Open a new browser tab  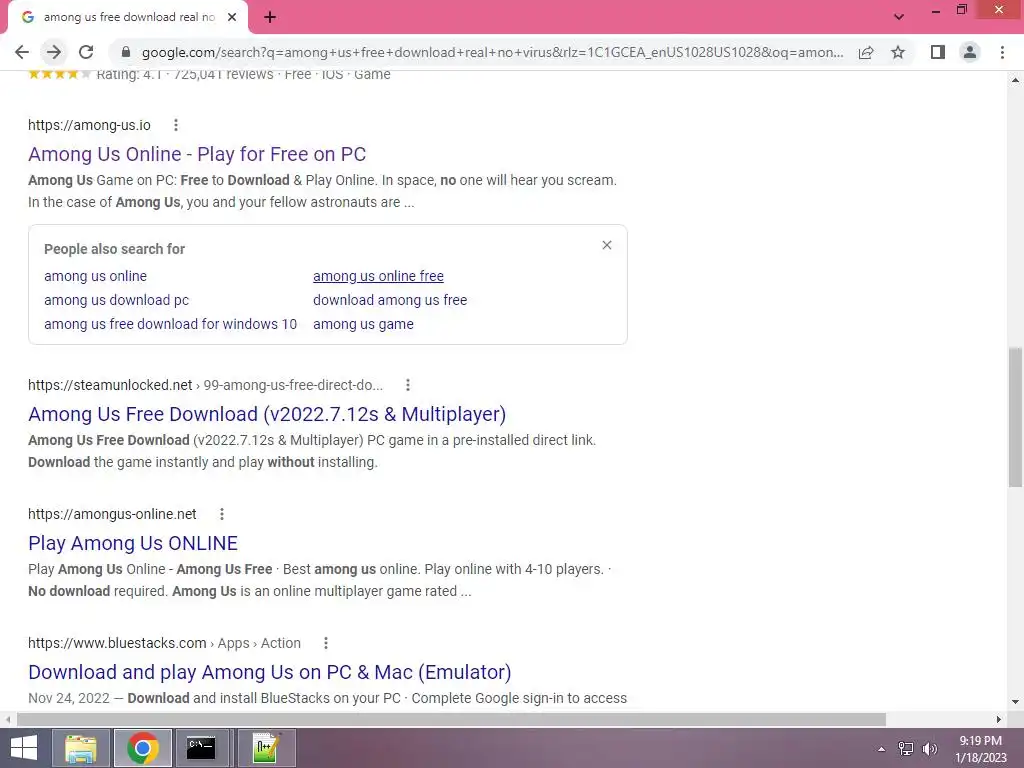[270, 17]
